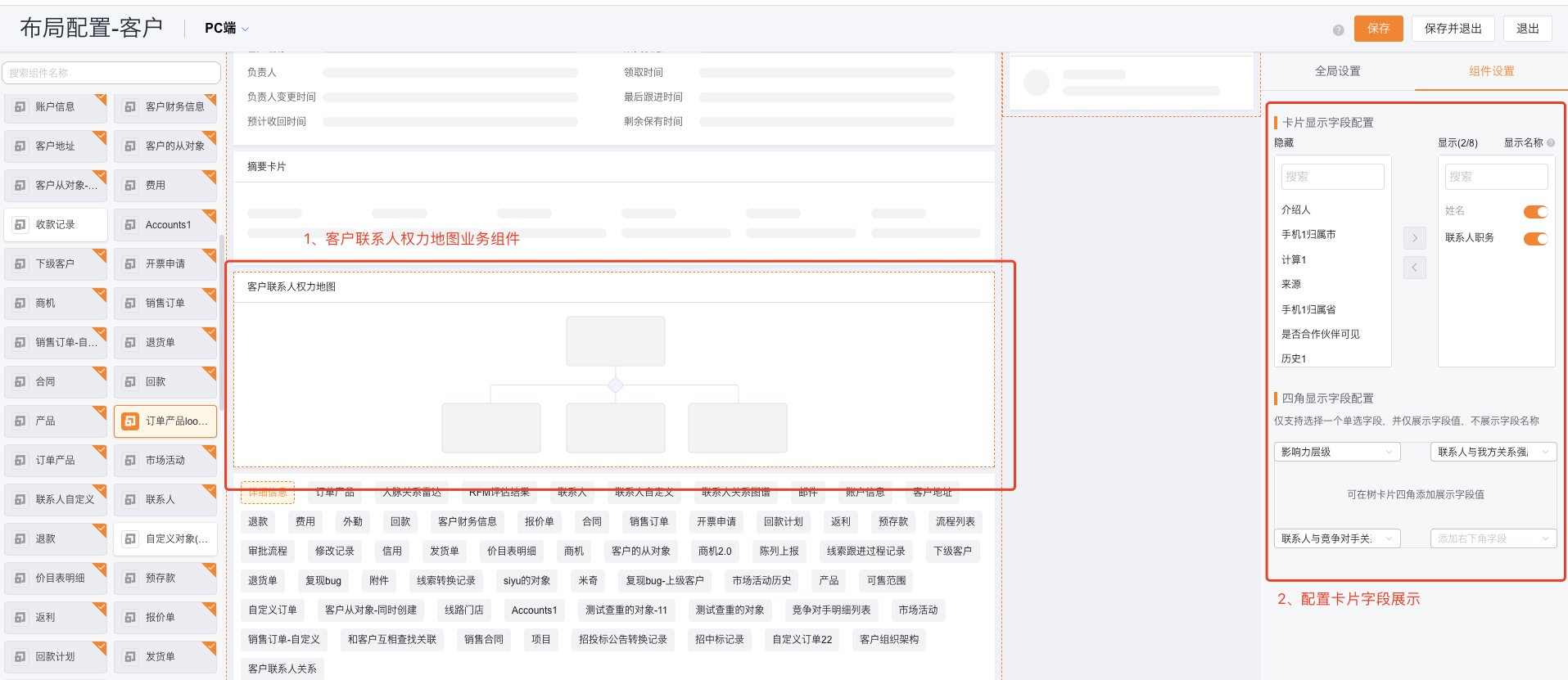Select the 线索跟进过程记录 tab chip

tap(865, 551)
